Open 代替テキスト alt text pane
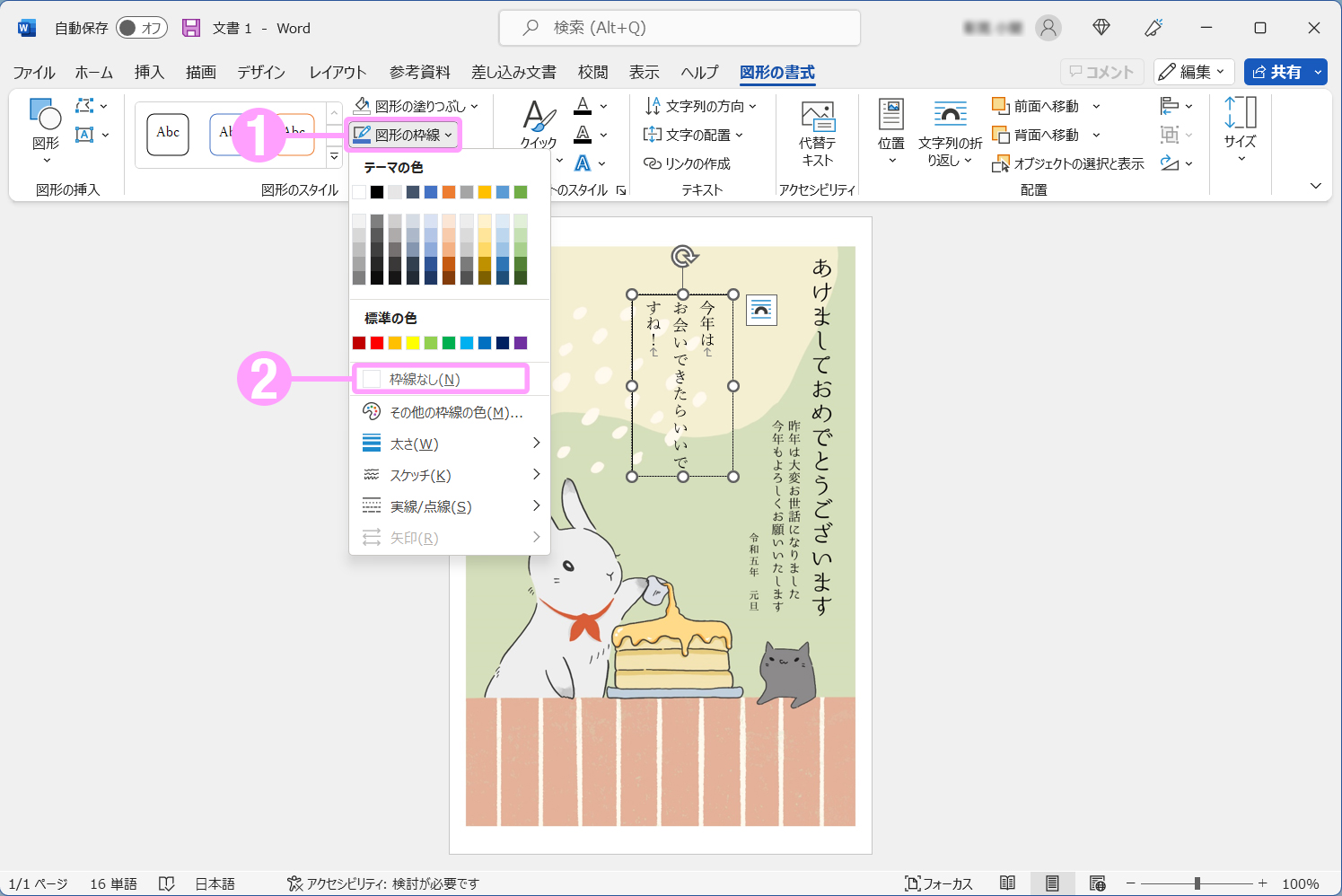 (x=818, y=133)
